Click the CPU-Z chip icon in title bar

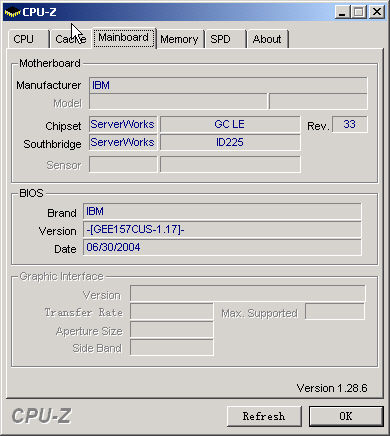[12, 12]
